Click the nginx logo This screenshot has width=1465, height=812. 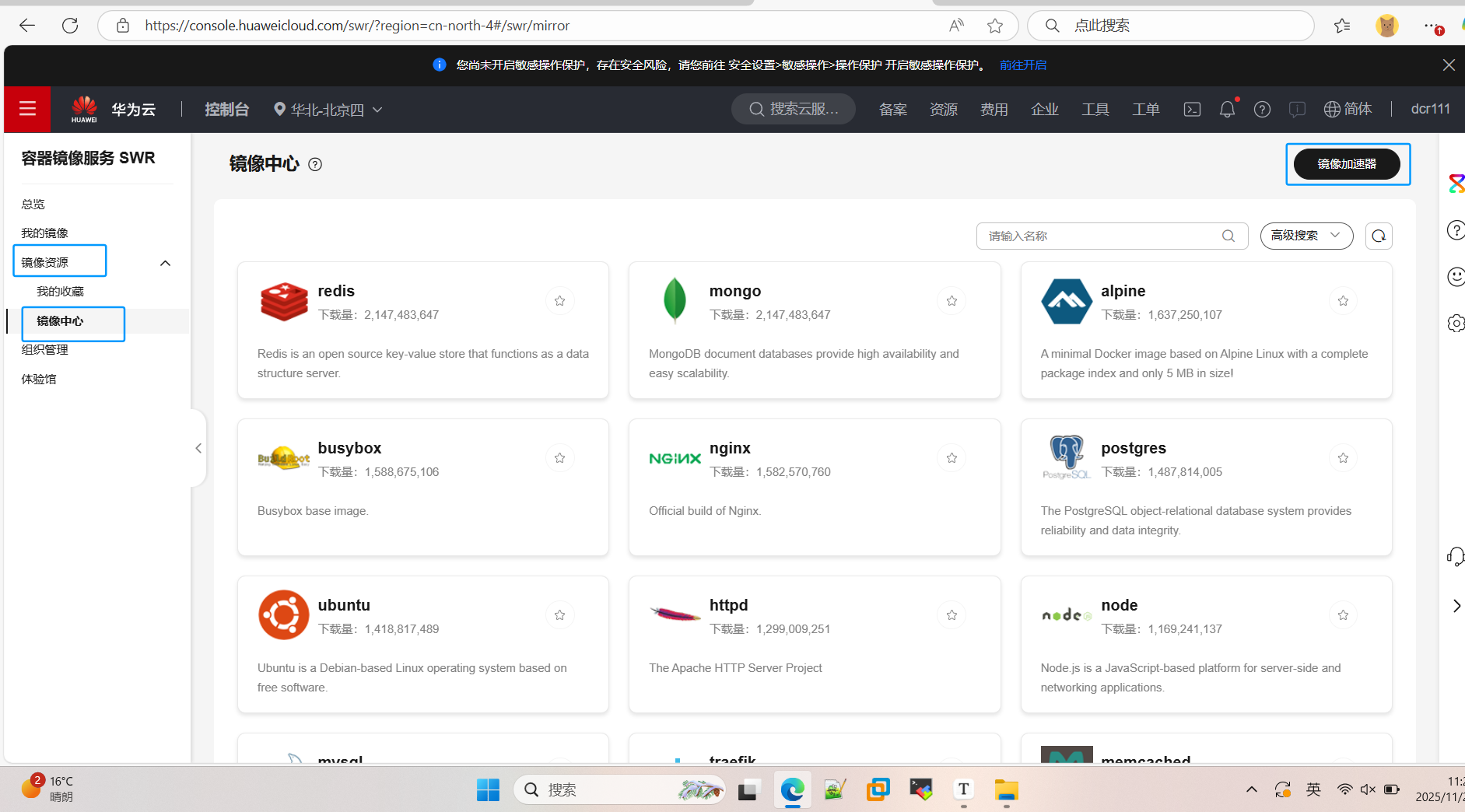pos(675,459)
